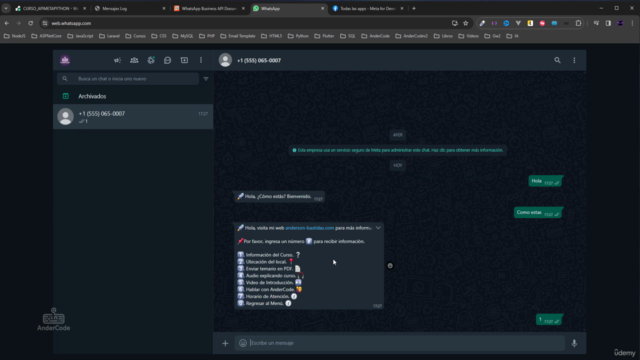Viewport: 640px width, 360px height.
Task: Click the web.whatsapp.com address bar
Action: [245, 23]
